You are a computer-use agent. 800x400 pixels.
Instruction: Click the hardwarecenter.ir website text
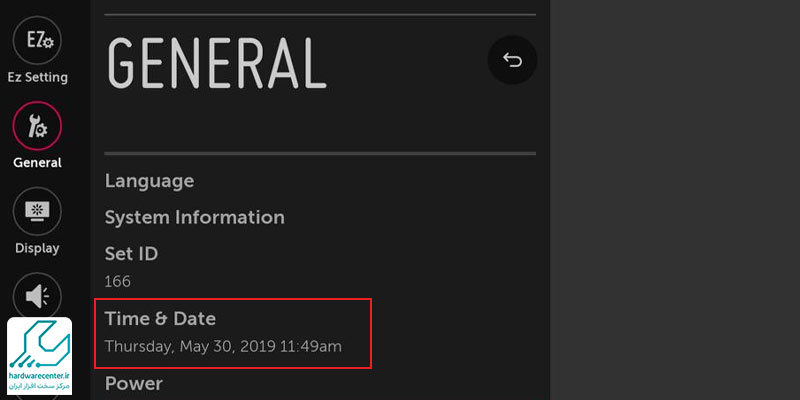click(39, 376)
